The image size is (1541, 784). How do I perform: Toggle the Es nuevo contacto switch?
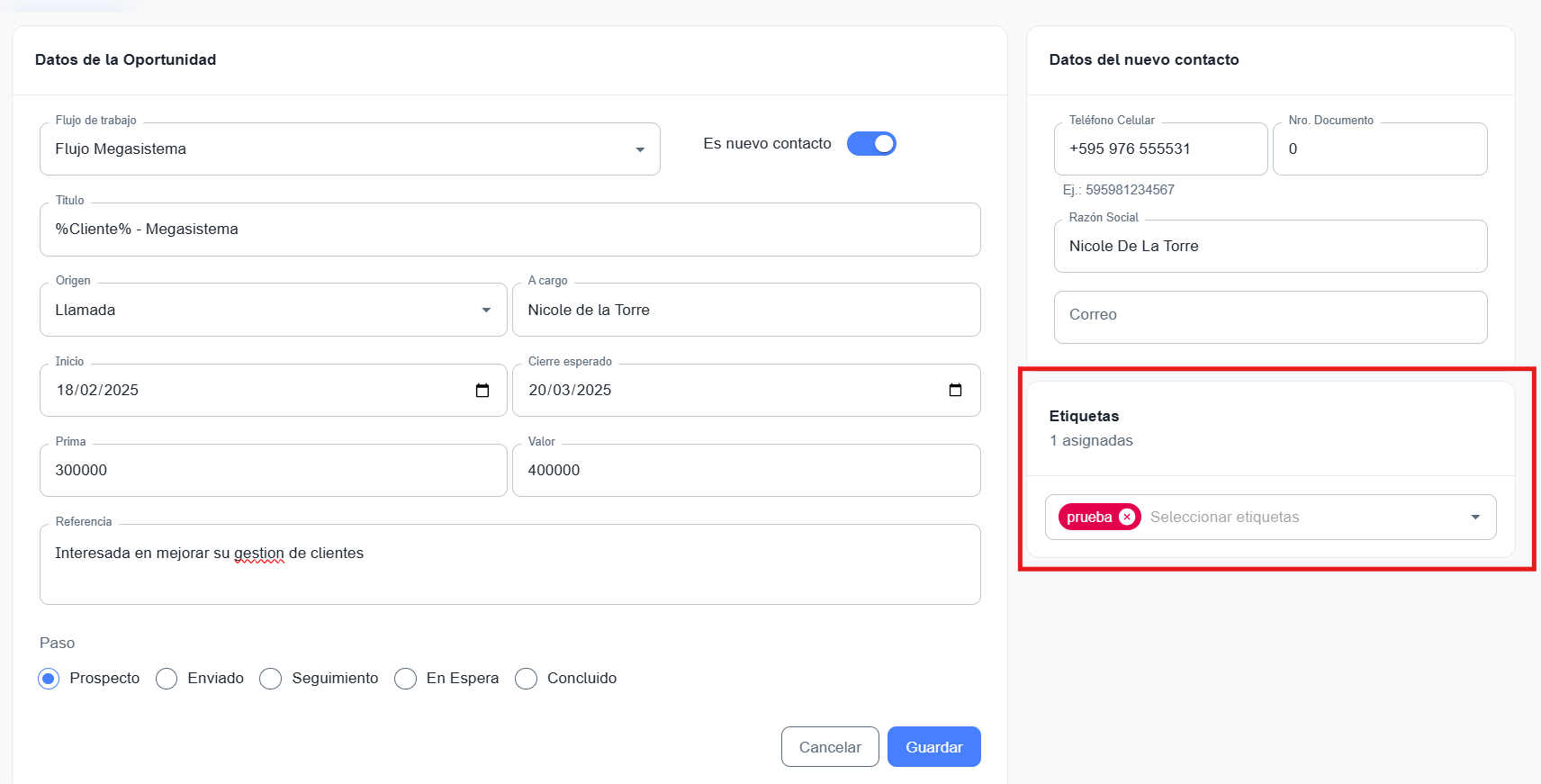point(871,144)
